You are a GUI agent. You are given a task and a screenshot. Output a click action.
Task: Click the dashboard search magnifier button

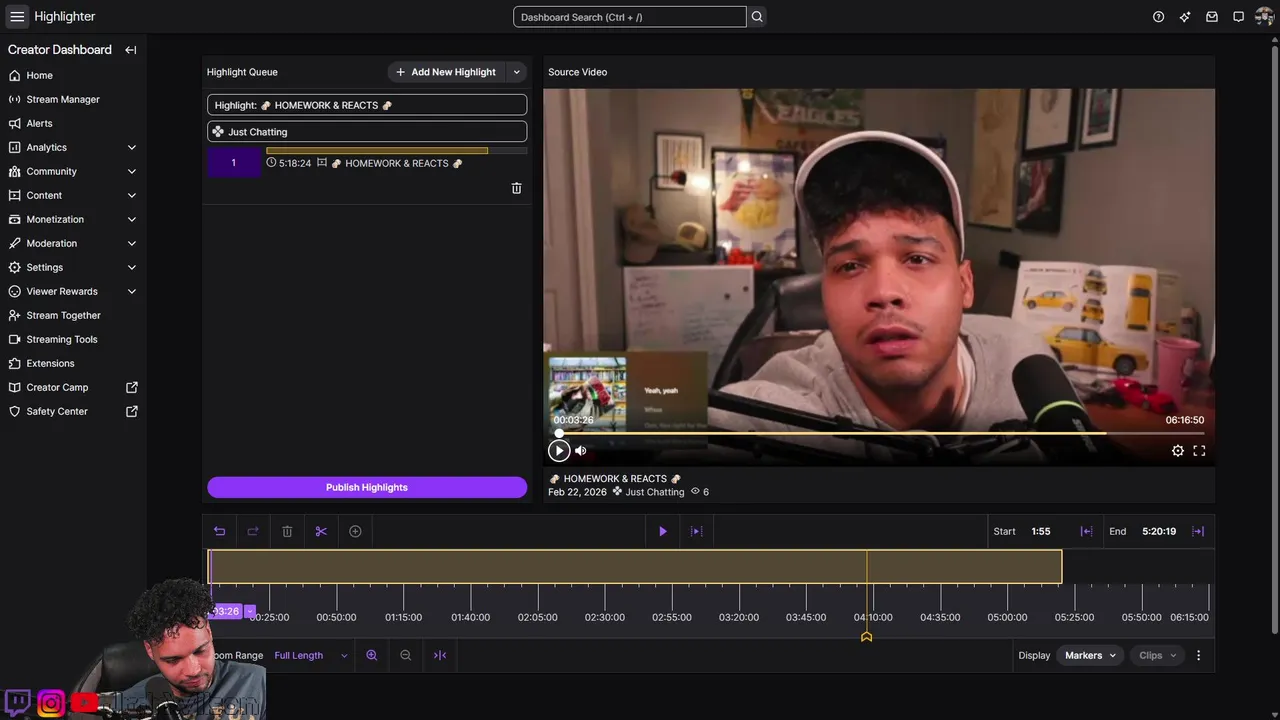click(757, 17)
